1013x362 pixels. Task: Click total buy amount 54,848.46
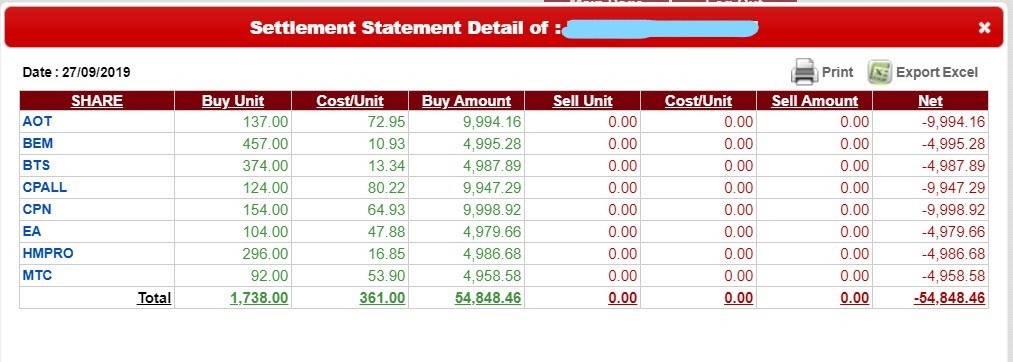tap(488, 298)
